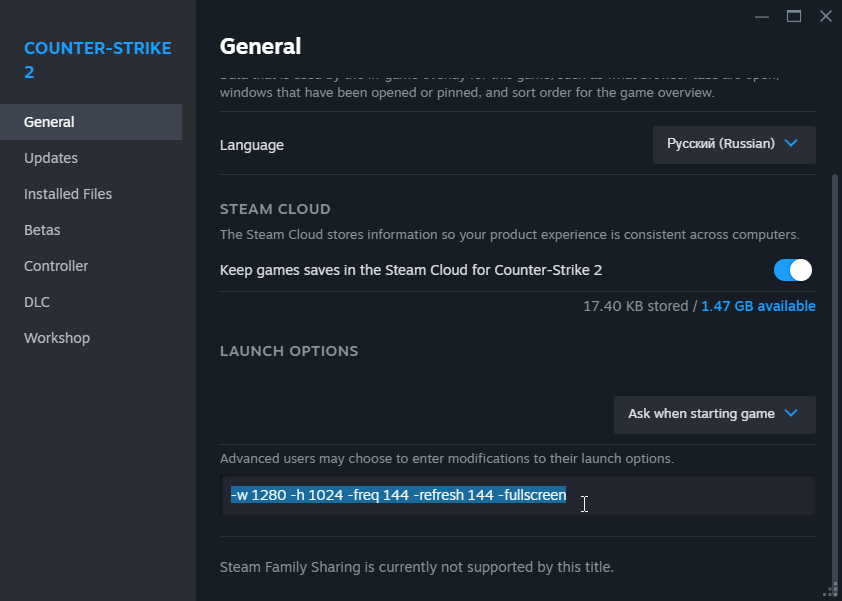Go to Installed Files section
The width and height of the screenshot is (842, 601).
68,194
